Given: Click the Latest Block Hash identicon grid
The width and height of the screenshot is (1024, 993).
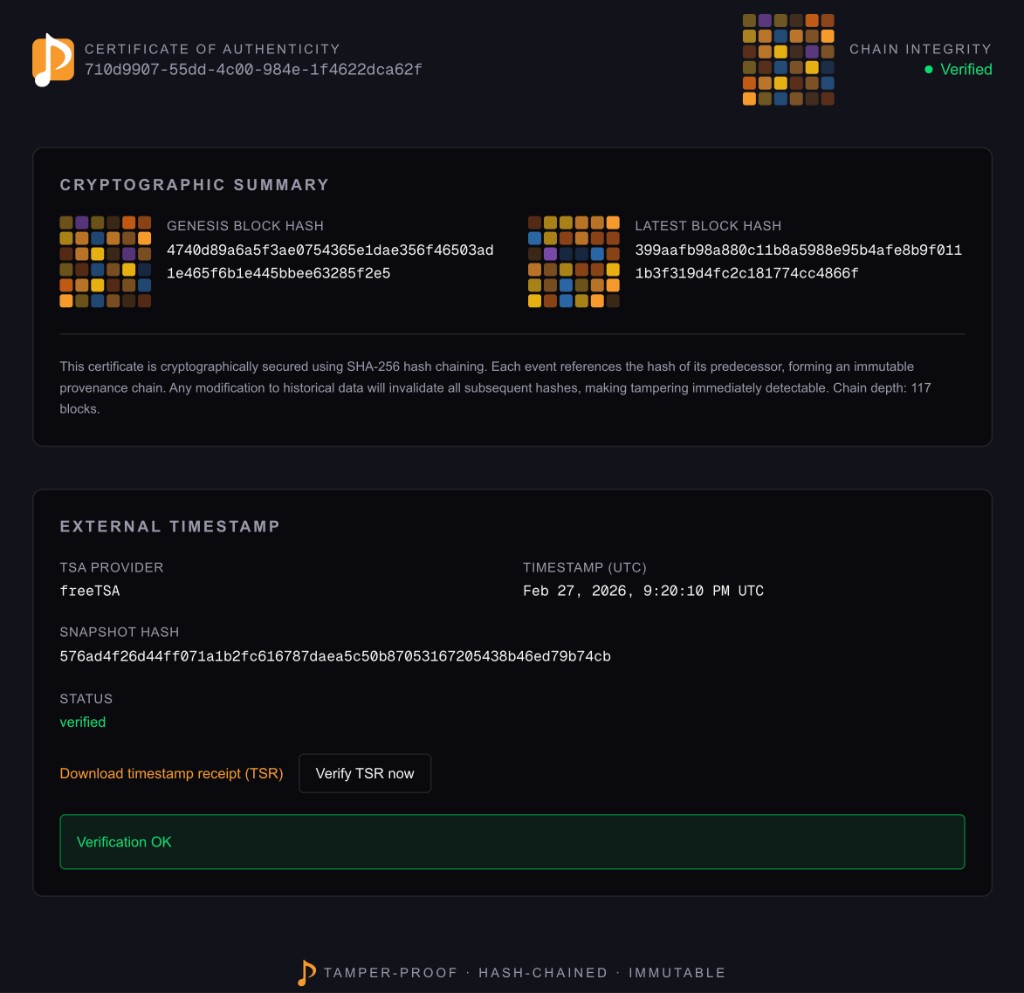Looking at the screenshot, I should (574, 260).
